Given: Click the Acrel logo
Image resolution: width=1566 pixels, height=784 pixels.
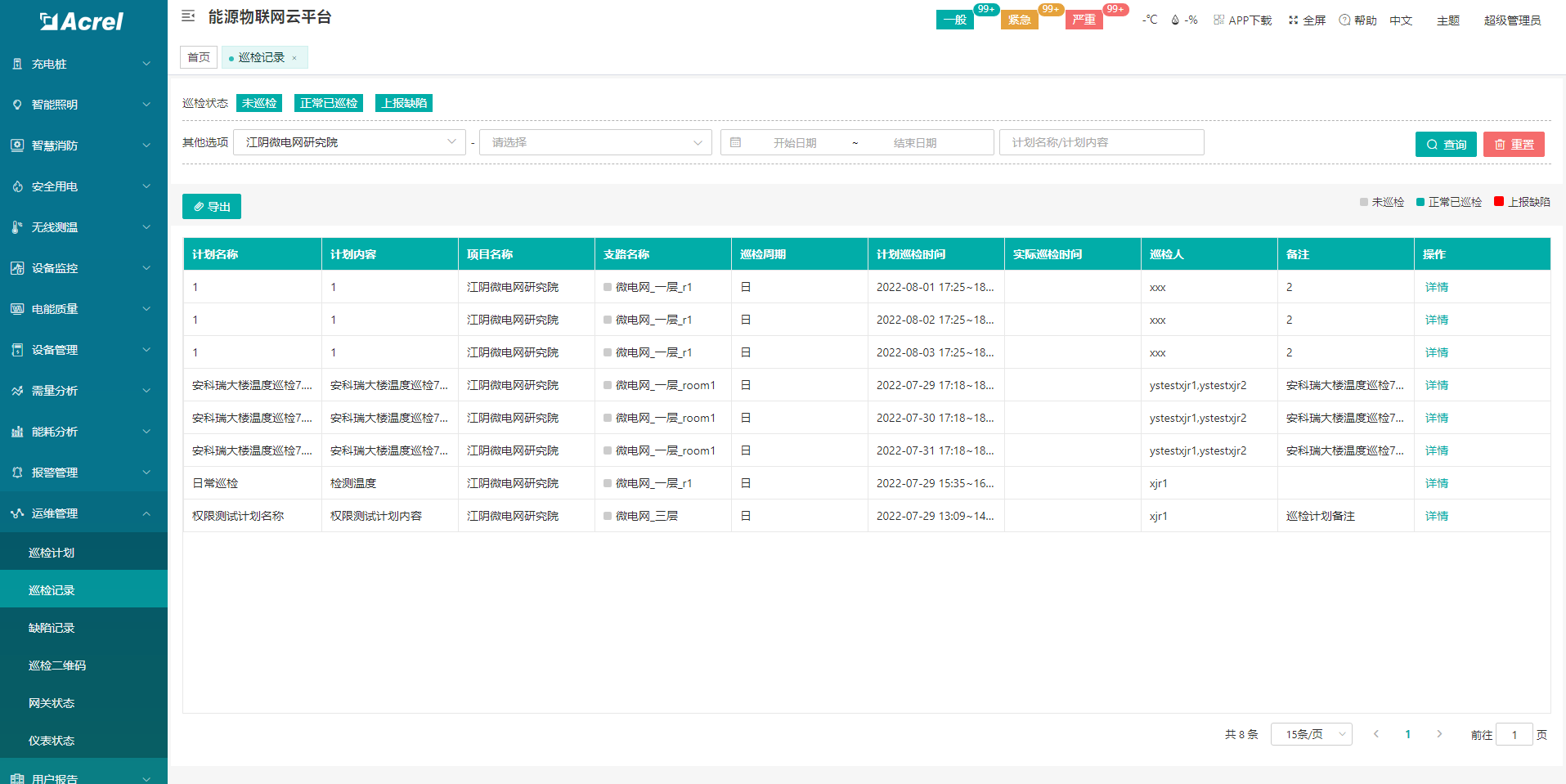Looking at the screenshot, I should [82, 21].
